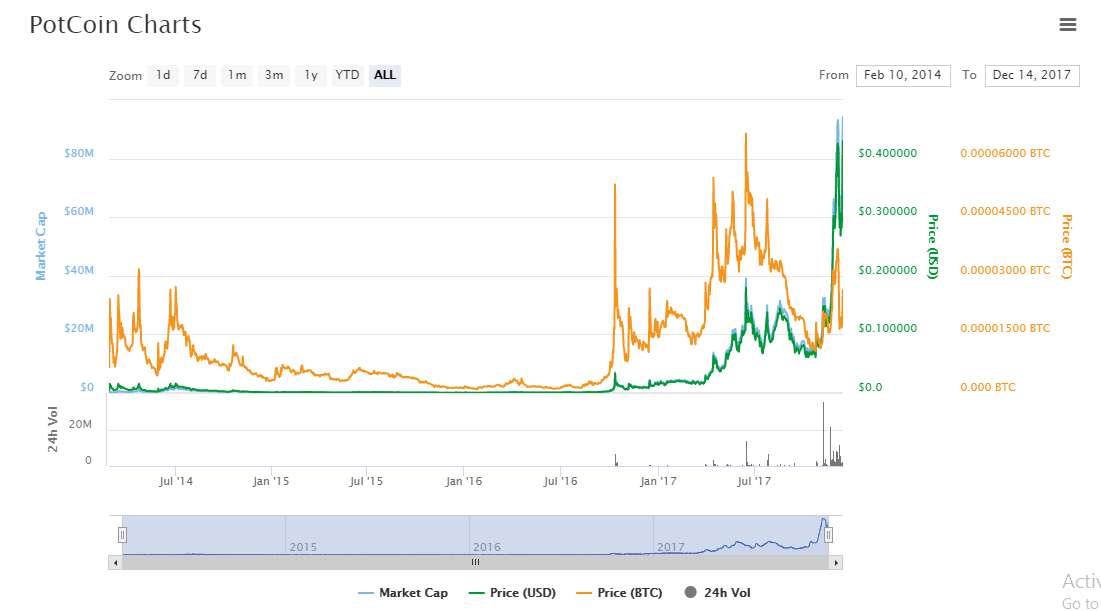
Task: Click the scrollbar left arrow
Action: (x=114, y=563)
